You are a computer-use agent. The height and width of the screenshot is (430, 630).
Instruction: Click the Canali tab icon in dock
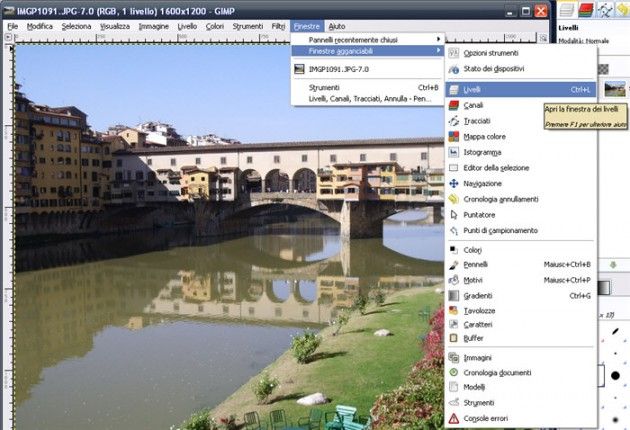pos(586,10)
